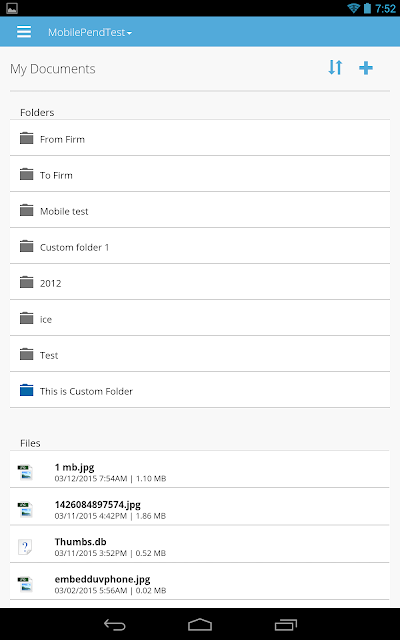Tap the blue folder icon beside This is Custom Folder
Screen dimensions: 400x640
(x=27, y=390)
